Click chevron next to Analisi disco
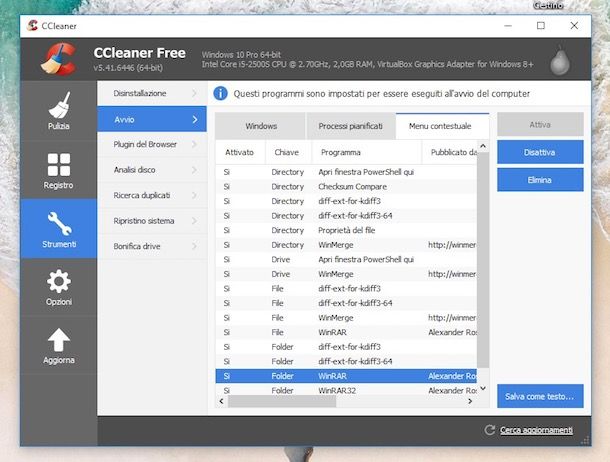Screen dimensions: 610x462 [x=195, y=170]
